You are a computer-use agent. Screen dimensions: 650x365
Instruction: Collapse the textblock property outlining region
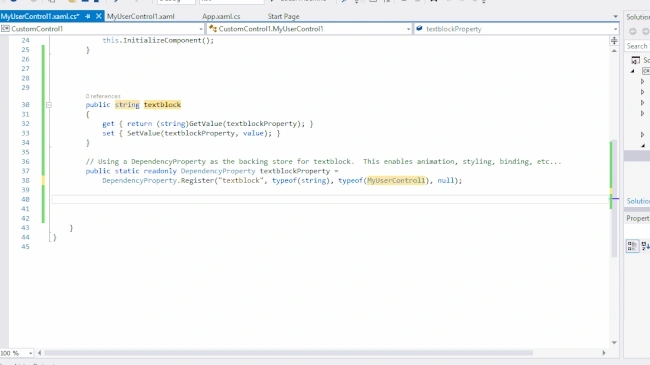click(x=49, y=105)
